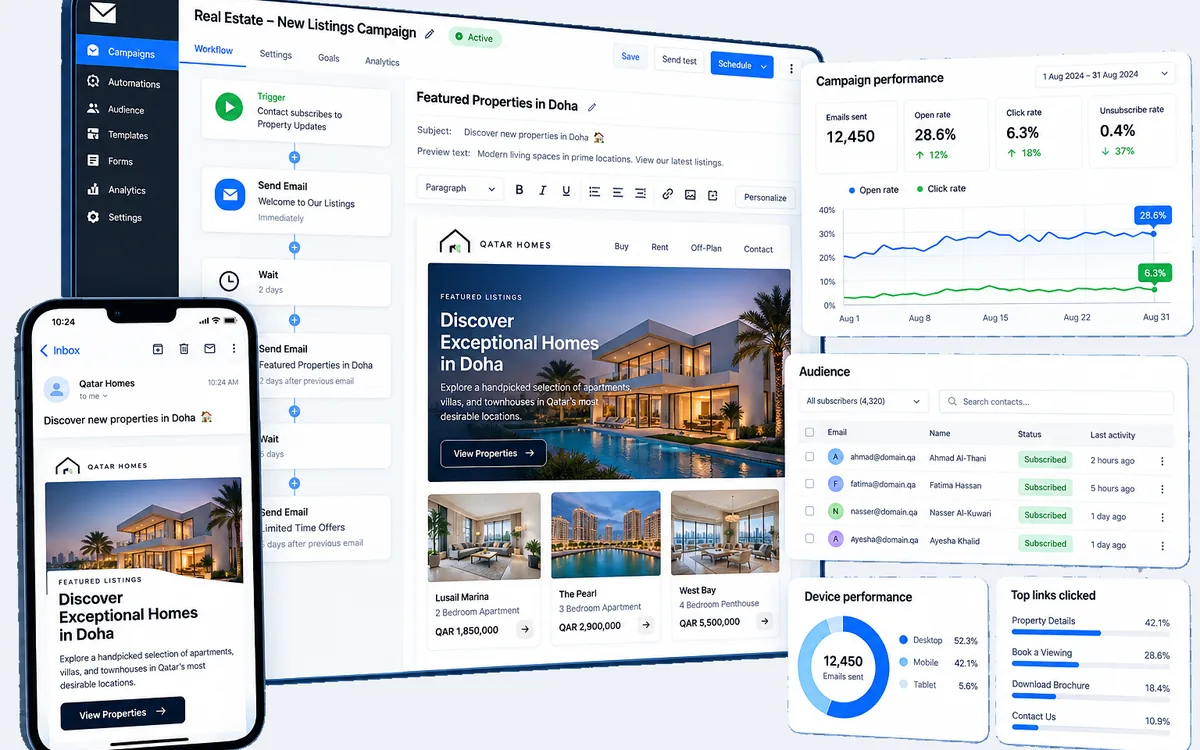Insert a bulleted list
Screen dimensions: 1200x750
(594, 192)
